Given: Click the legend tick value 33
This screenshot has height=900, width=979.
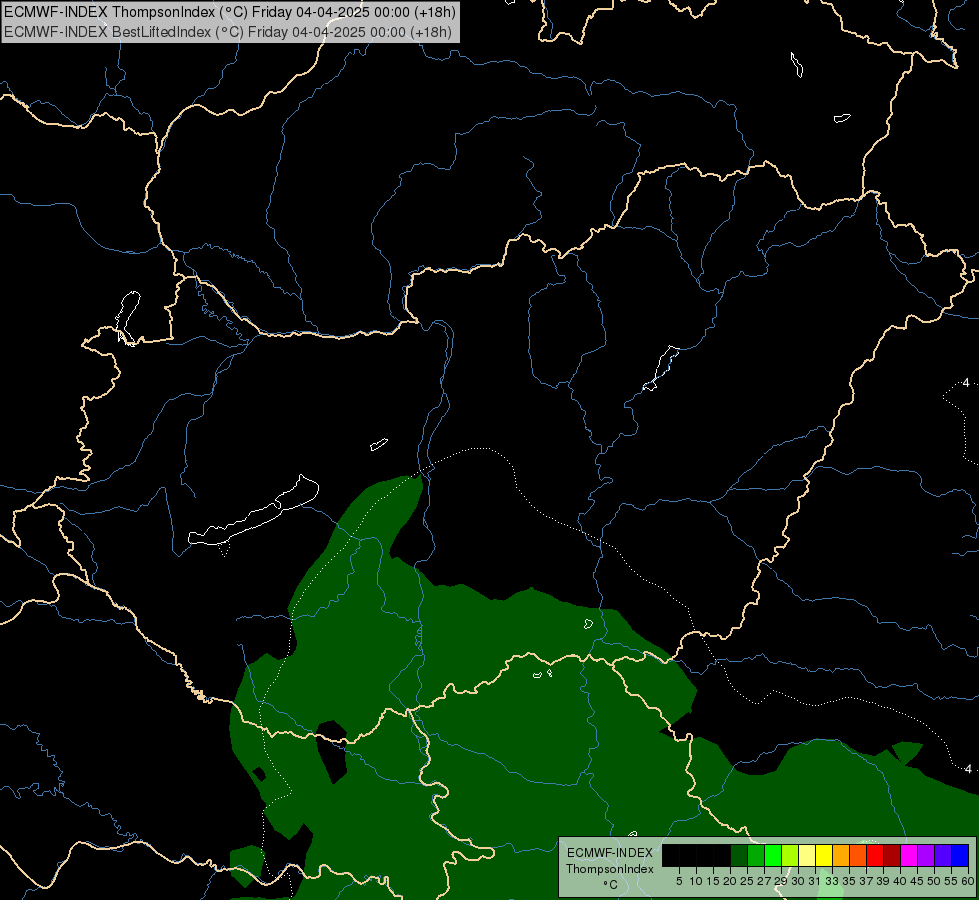Looking at the screenshot, I should [x=832, y=881].
